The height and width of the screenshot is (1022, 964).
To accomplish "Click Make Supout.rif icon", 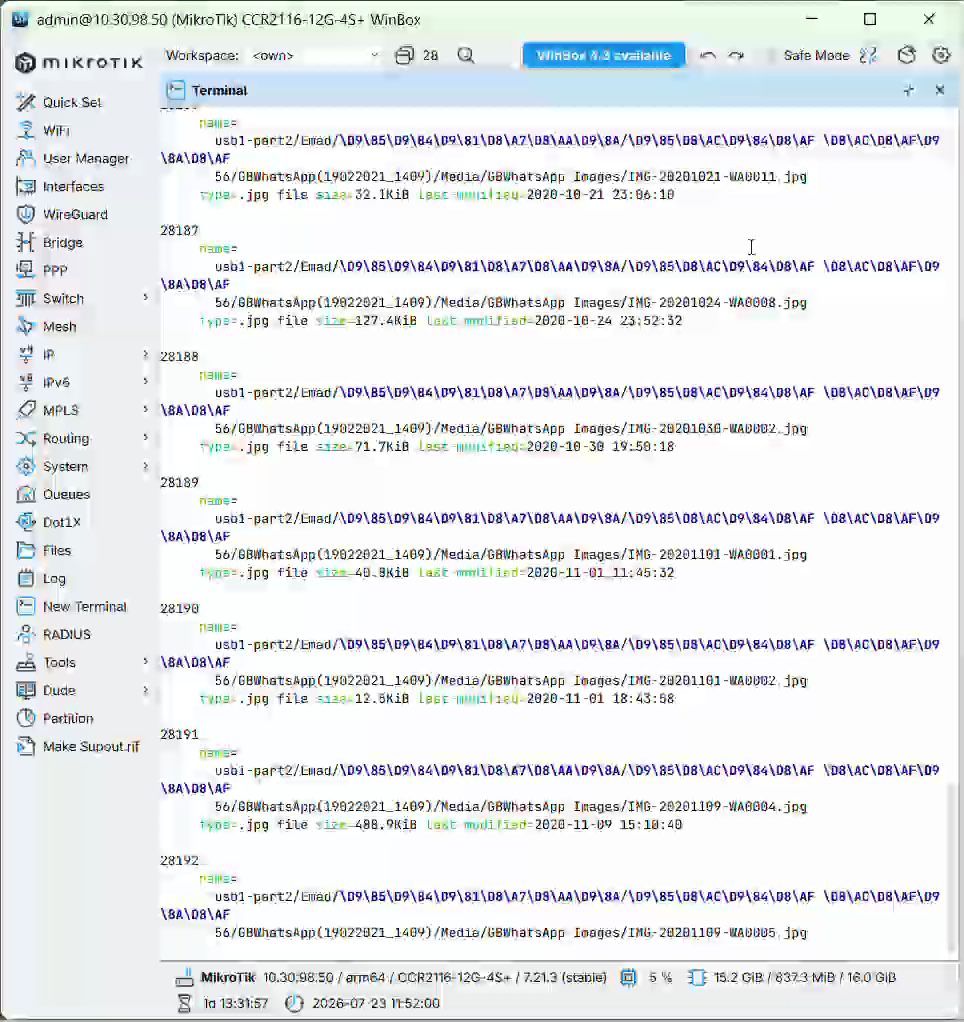I will coord(25,746).
